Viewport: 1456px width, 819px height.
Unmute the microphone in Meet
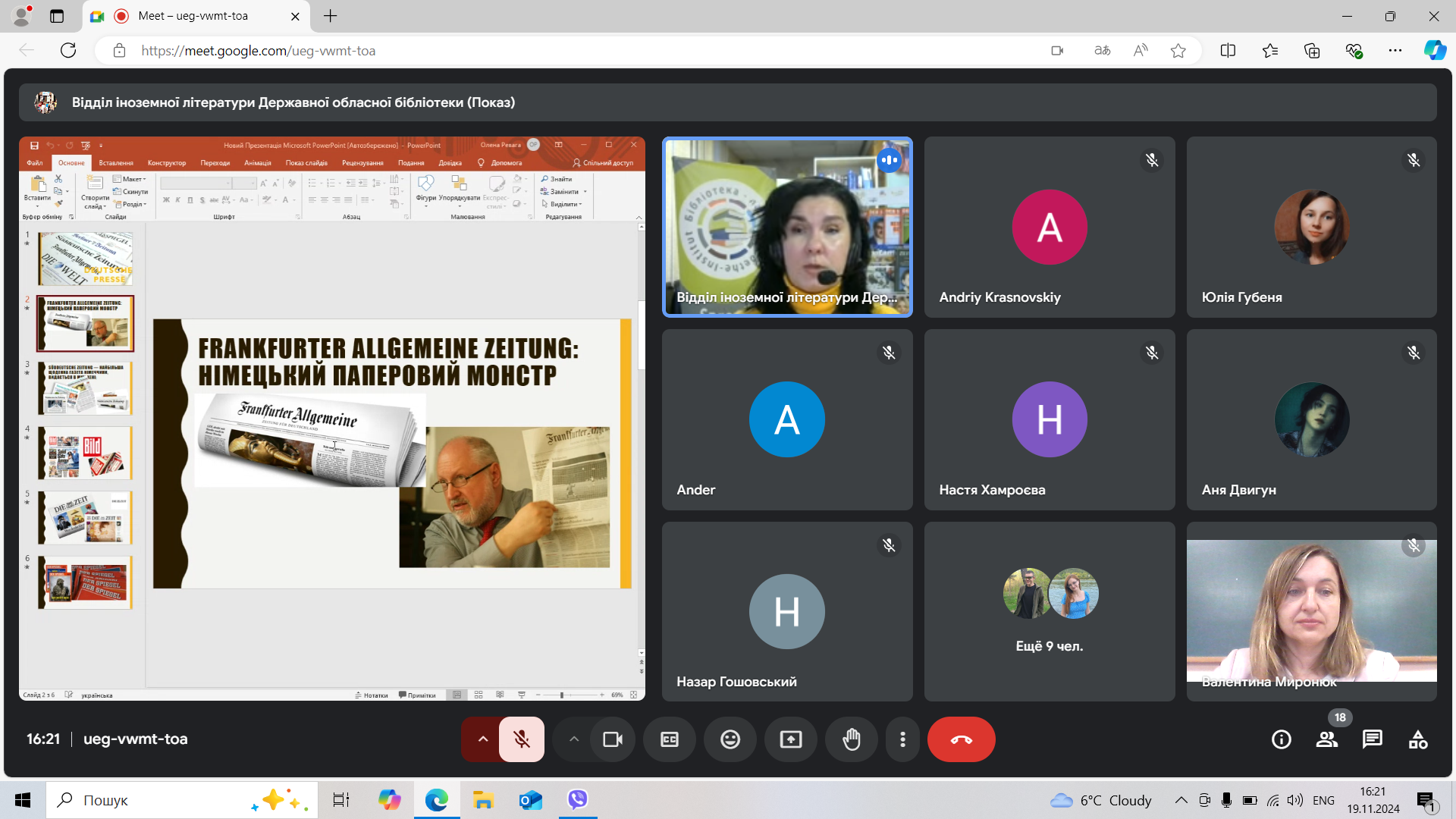click(x=522, y=739)
